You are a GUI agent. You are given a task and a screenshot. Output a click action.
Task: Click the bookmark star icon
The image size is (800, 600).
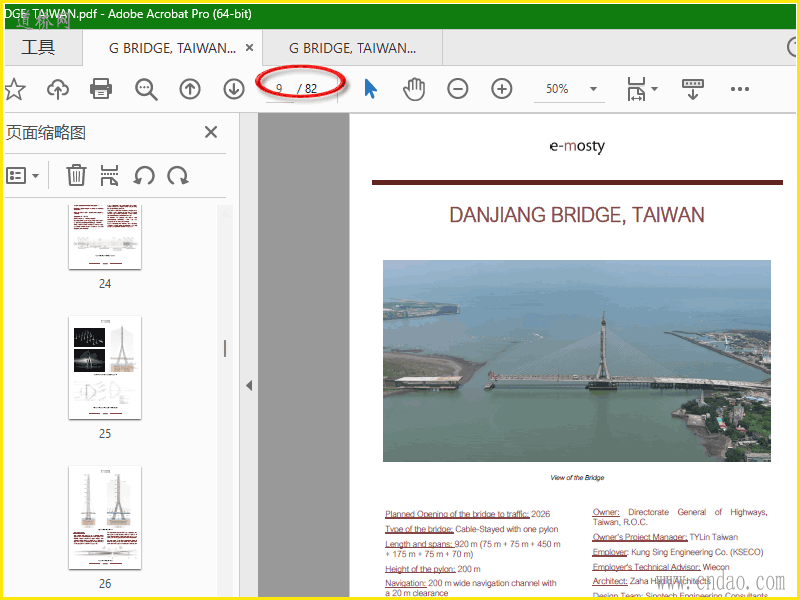click(x=14, y=89)
